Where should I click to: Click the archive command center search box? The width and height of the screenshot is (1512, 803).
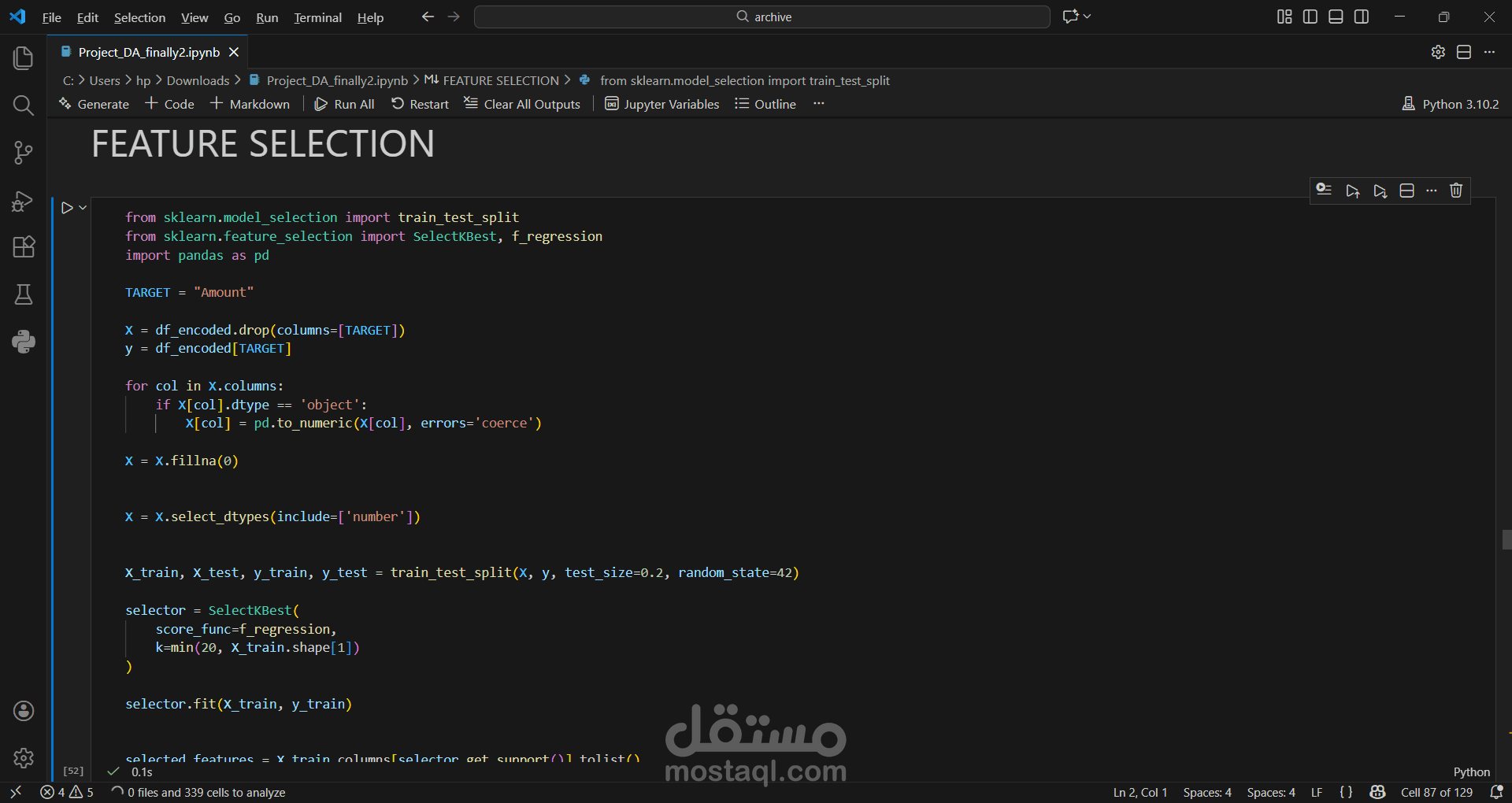click(x=762, y=17)
